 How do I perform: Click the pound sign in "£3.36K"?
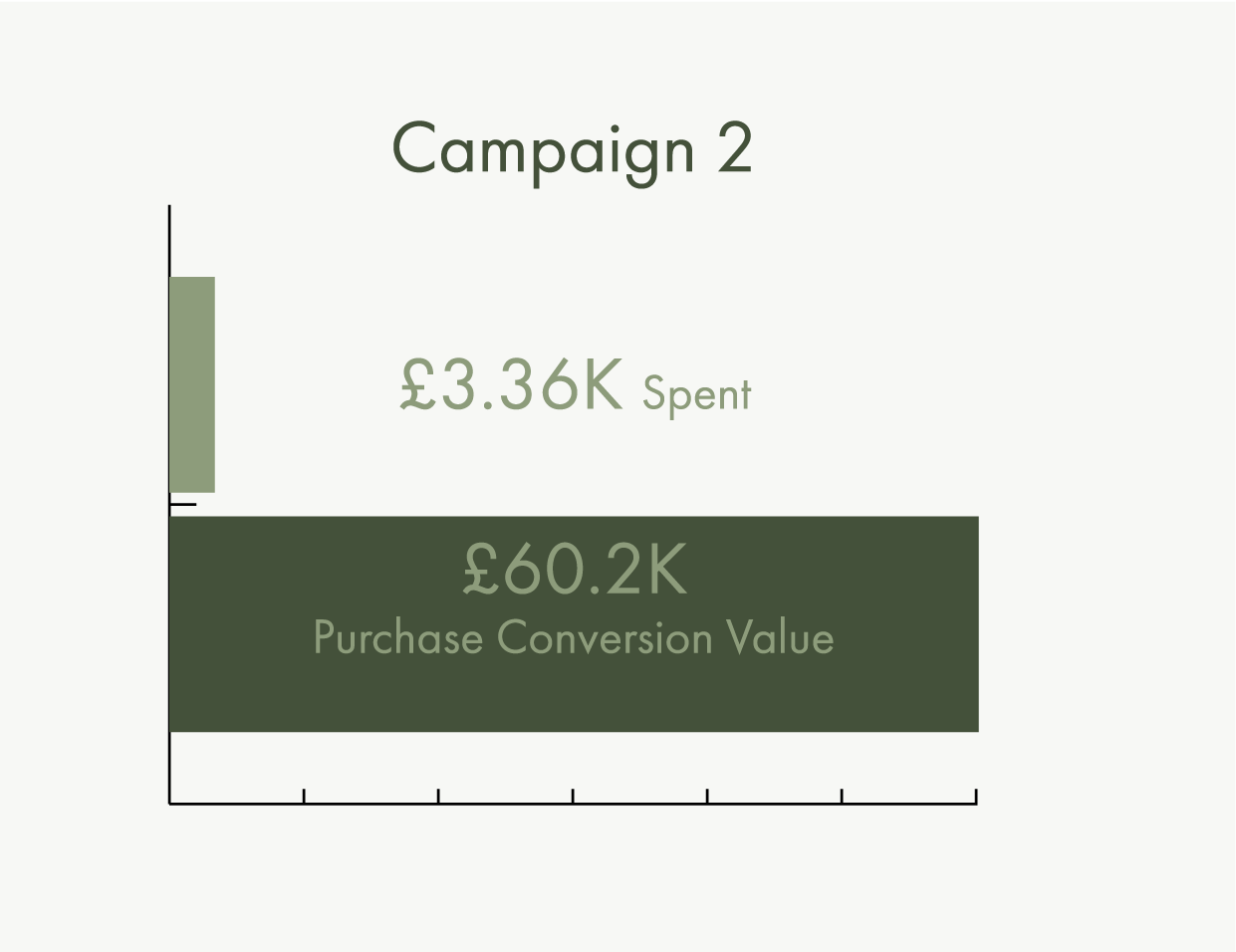point(415,386)
